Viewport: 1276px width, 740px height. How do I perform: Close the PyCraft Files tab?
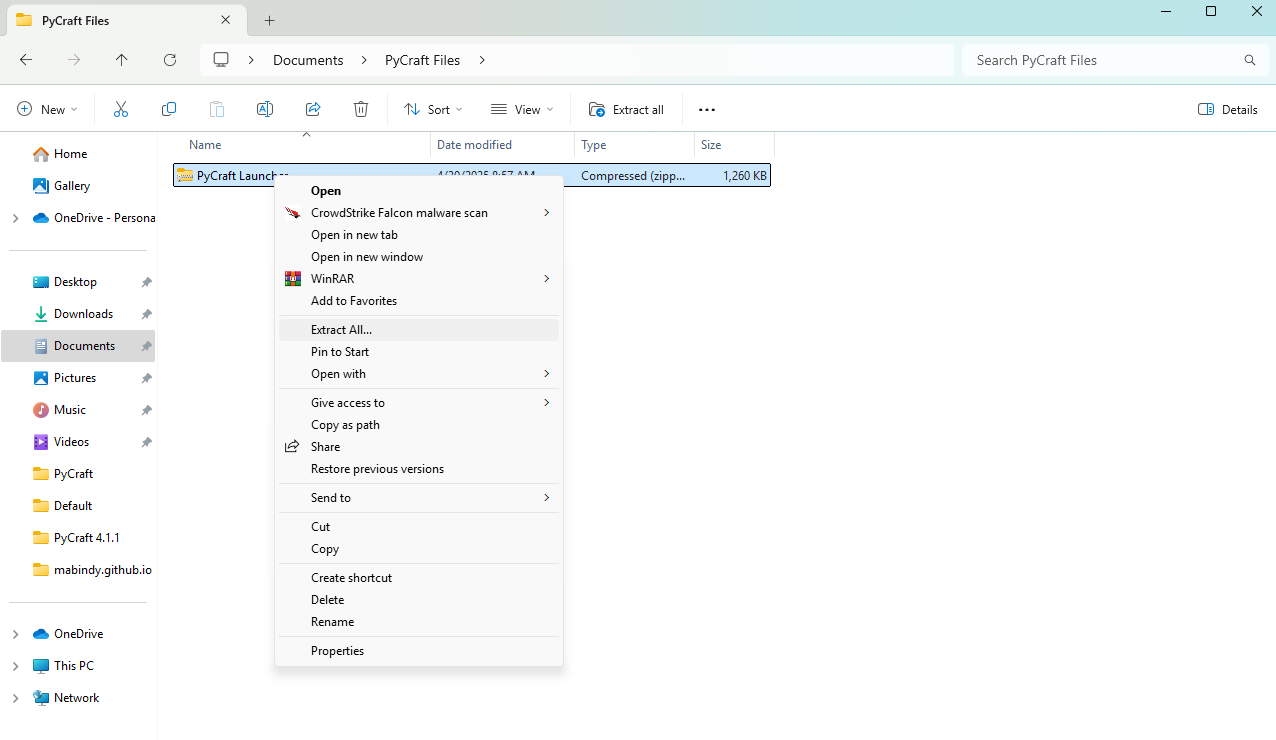point(226,19)
